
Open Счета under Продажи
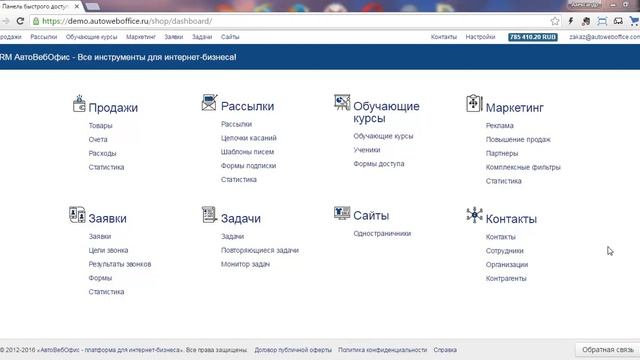pos(98,140)
